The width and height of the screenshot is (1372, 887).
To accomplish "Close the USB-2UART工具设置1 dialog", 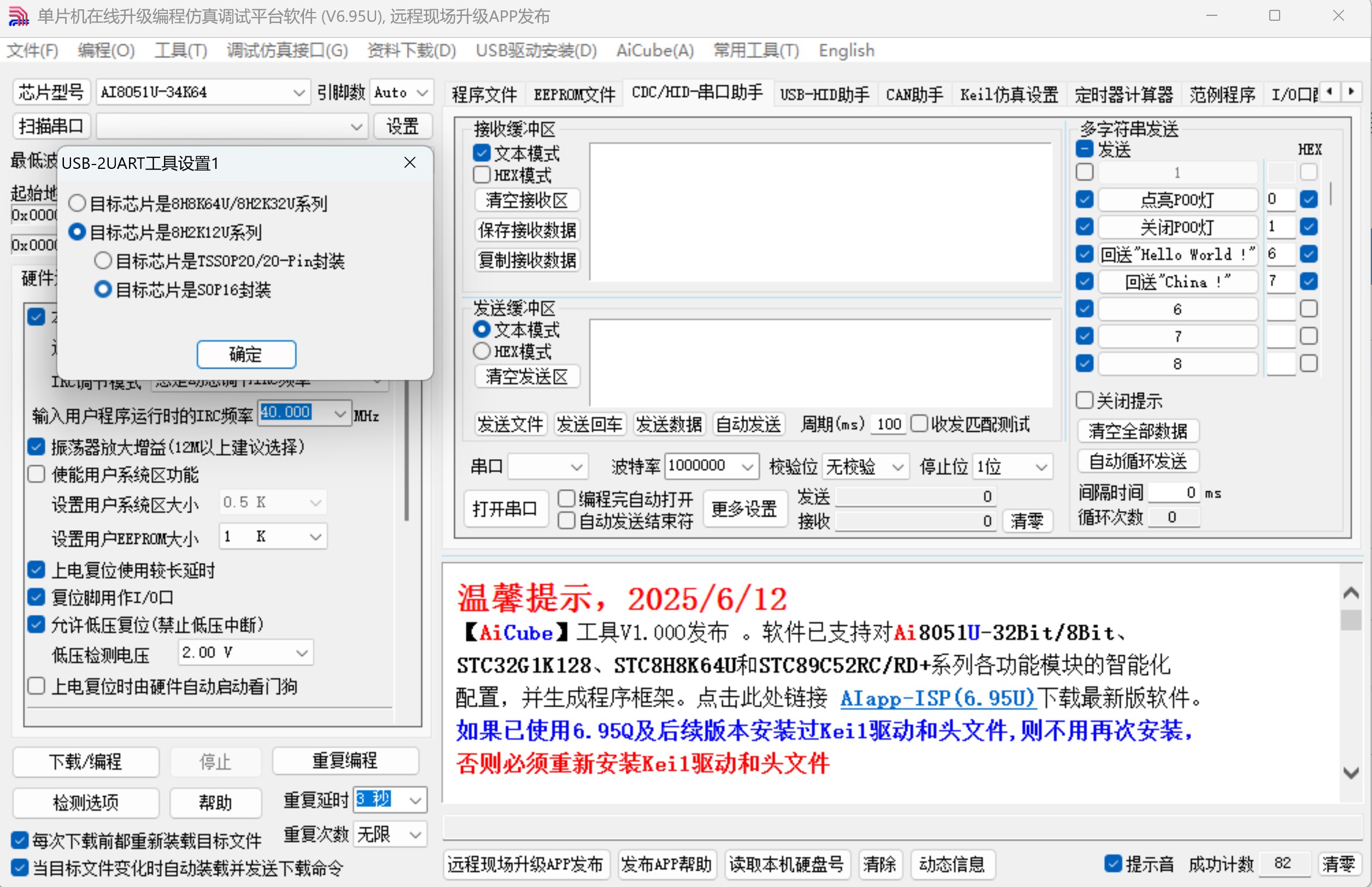I will (x=409, y=163).
